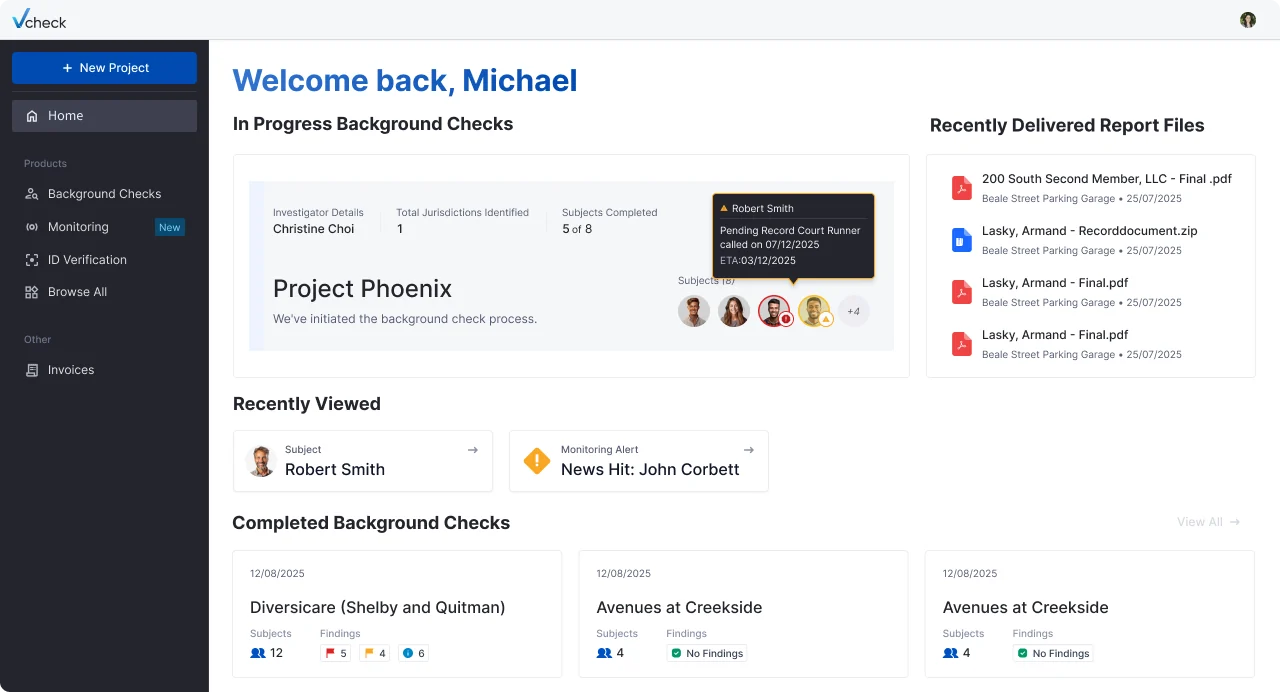
Task: Click the Monitoring radar icon
Action: click(x=32, y=227)
